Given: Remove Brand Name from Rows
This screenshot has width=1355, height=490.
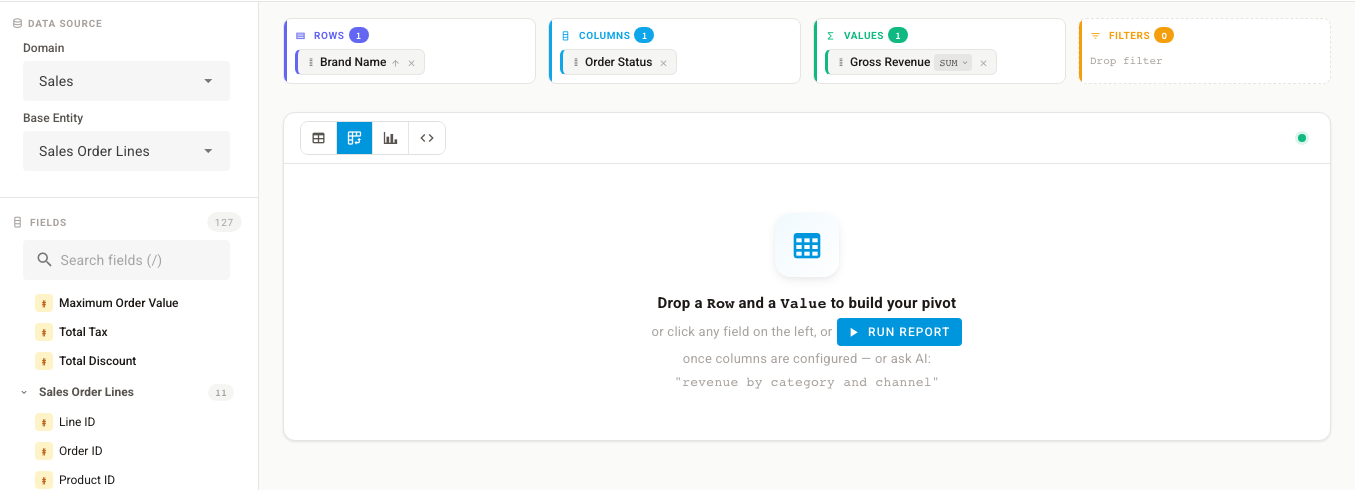Looking at the screenshot, I should [x=411, y=63].
